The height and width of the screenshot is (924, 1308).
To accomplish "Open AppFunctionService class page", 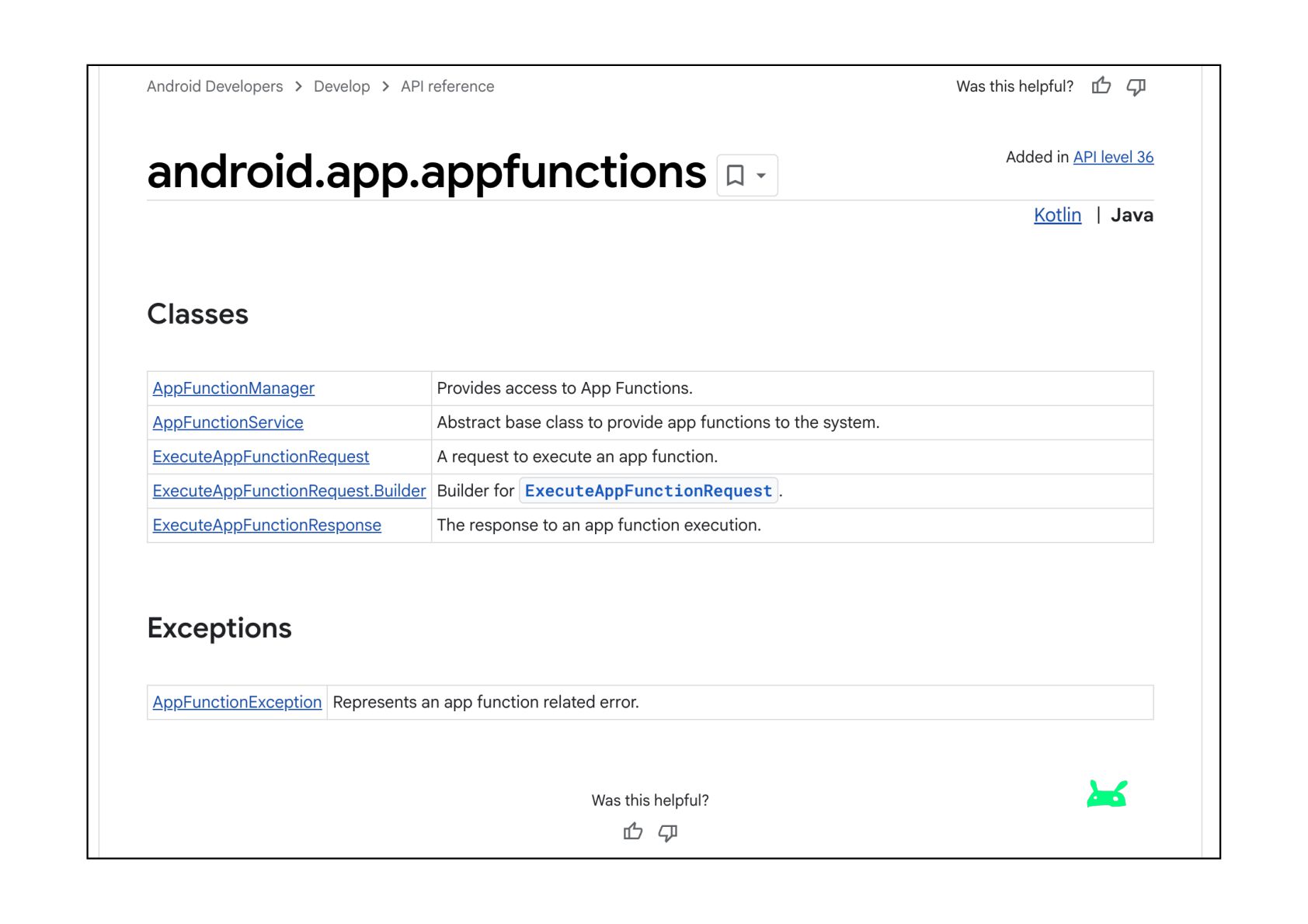I will [x=228, y=422].
